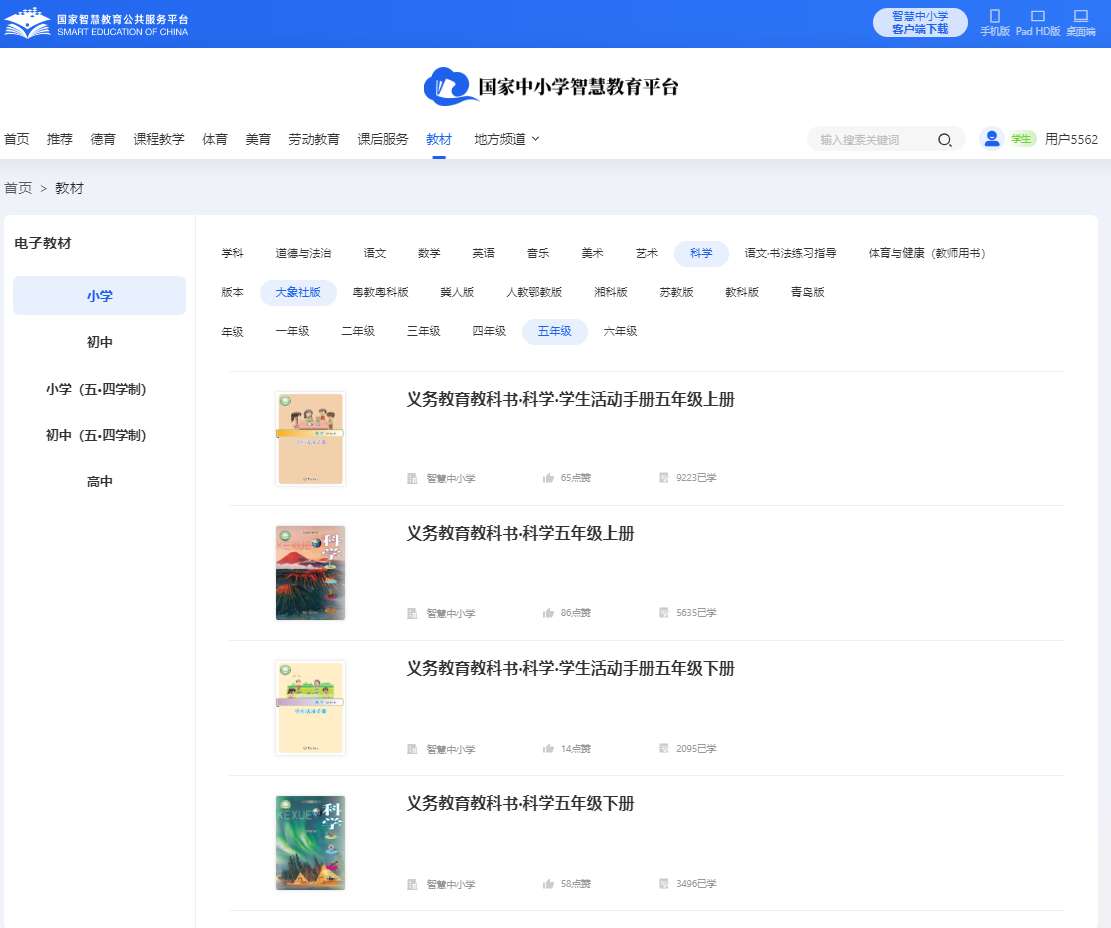Select grade 一年级
This screenshot has width=1111, height=928.
click(x=292, y=331)
